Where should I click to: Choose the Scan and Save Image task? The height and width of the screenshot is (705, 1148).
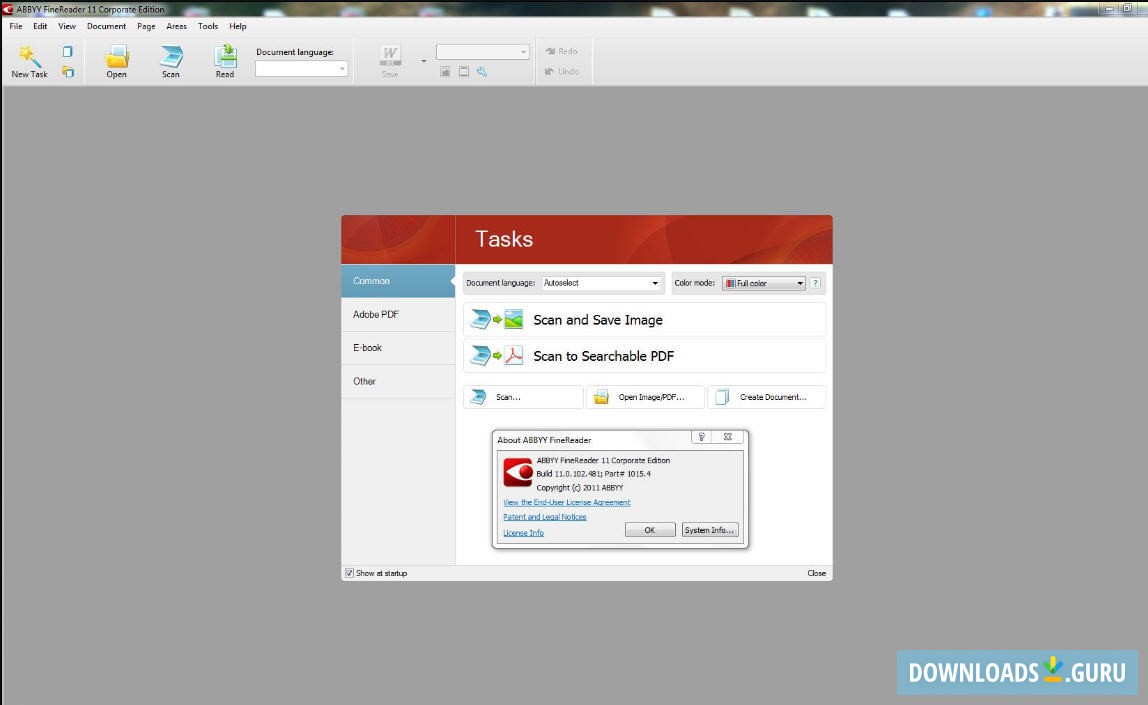coord(644,320)
